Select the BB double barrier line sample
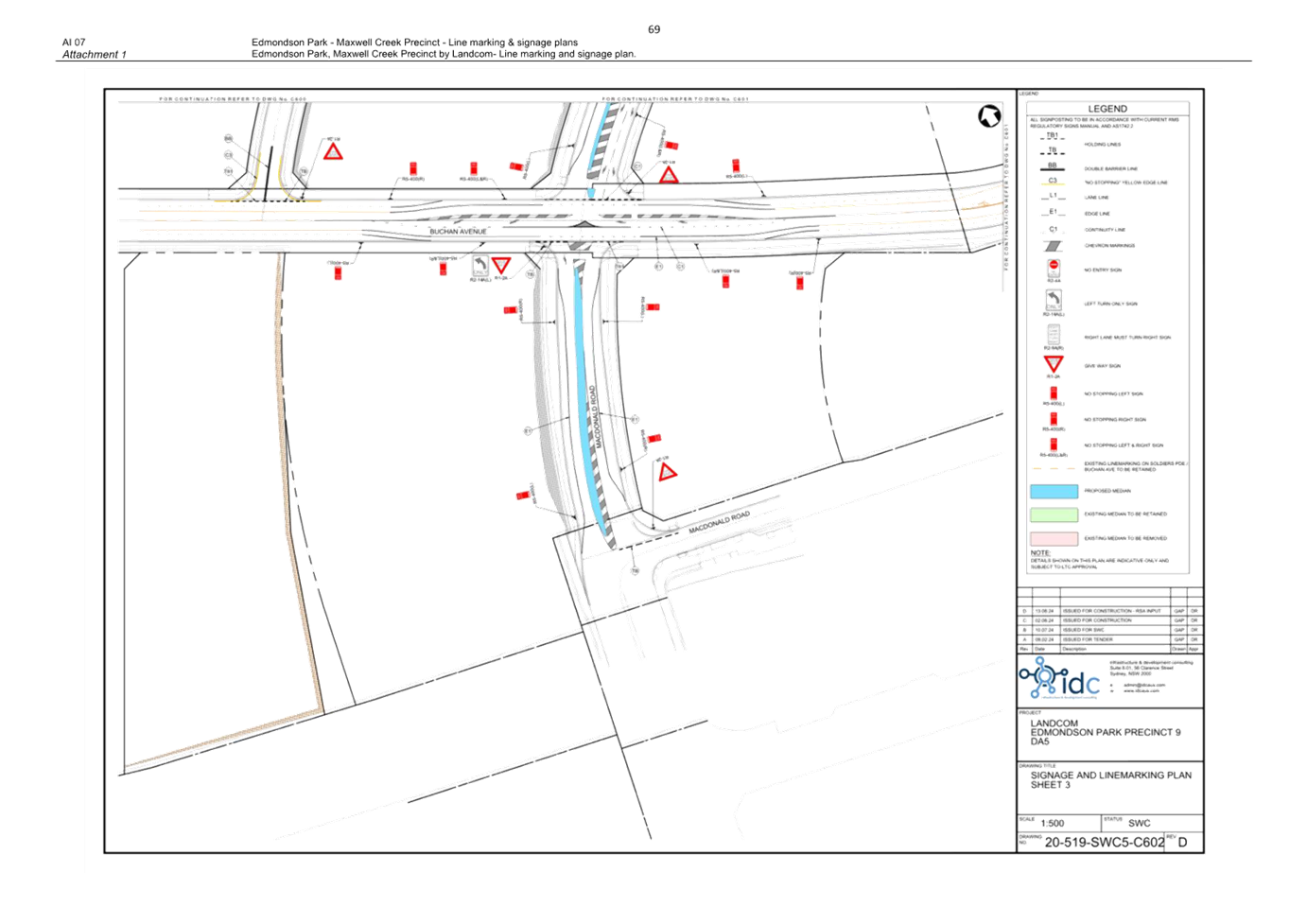Screen dimensions: 1307x924 pos(1053,167)
